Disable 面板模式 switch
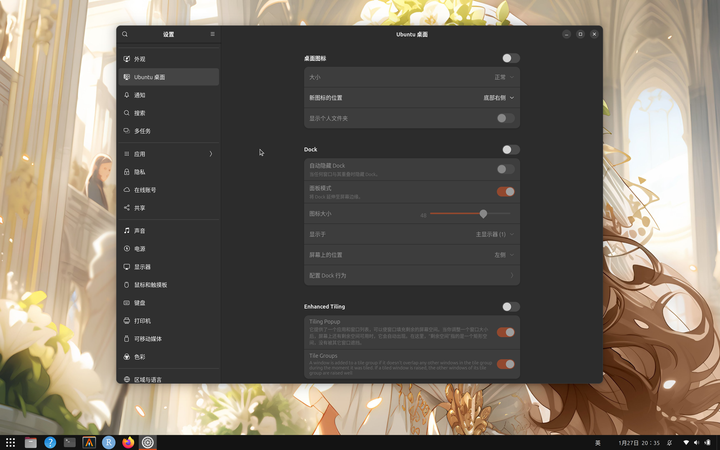Viewport: 720px width, 450px height. click(506, 191)
